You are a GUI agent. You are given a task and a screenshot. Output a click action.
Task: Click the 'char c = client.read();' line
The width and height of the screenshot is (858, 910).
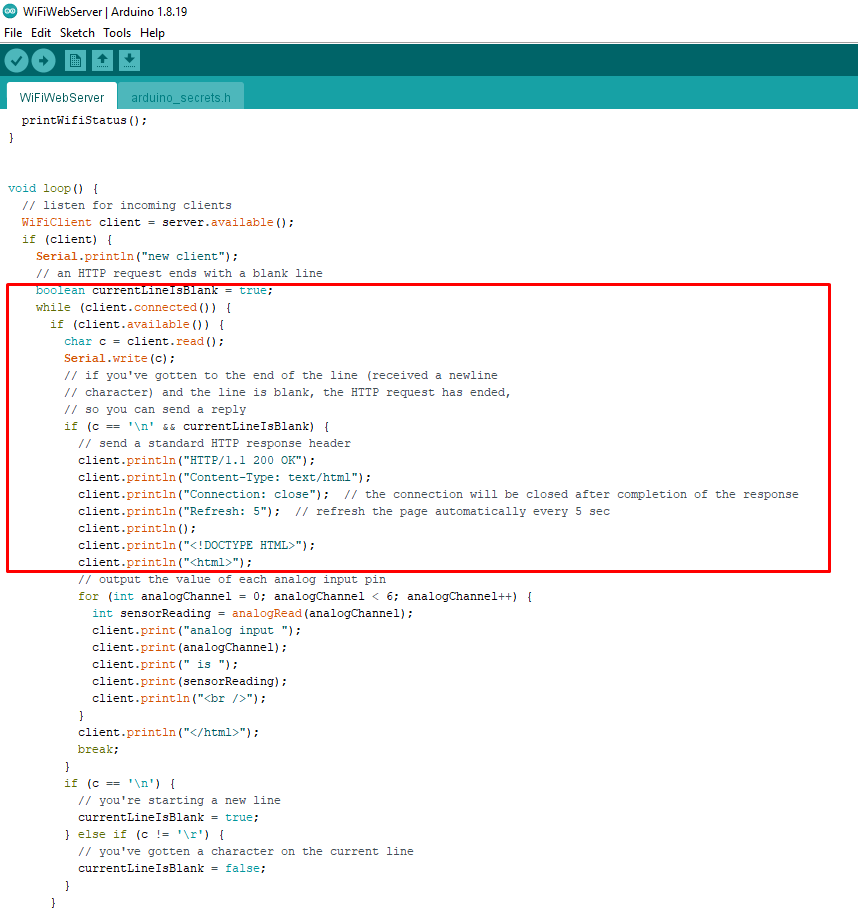click(x=144, y=341)
